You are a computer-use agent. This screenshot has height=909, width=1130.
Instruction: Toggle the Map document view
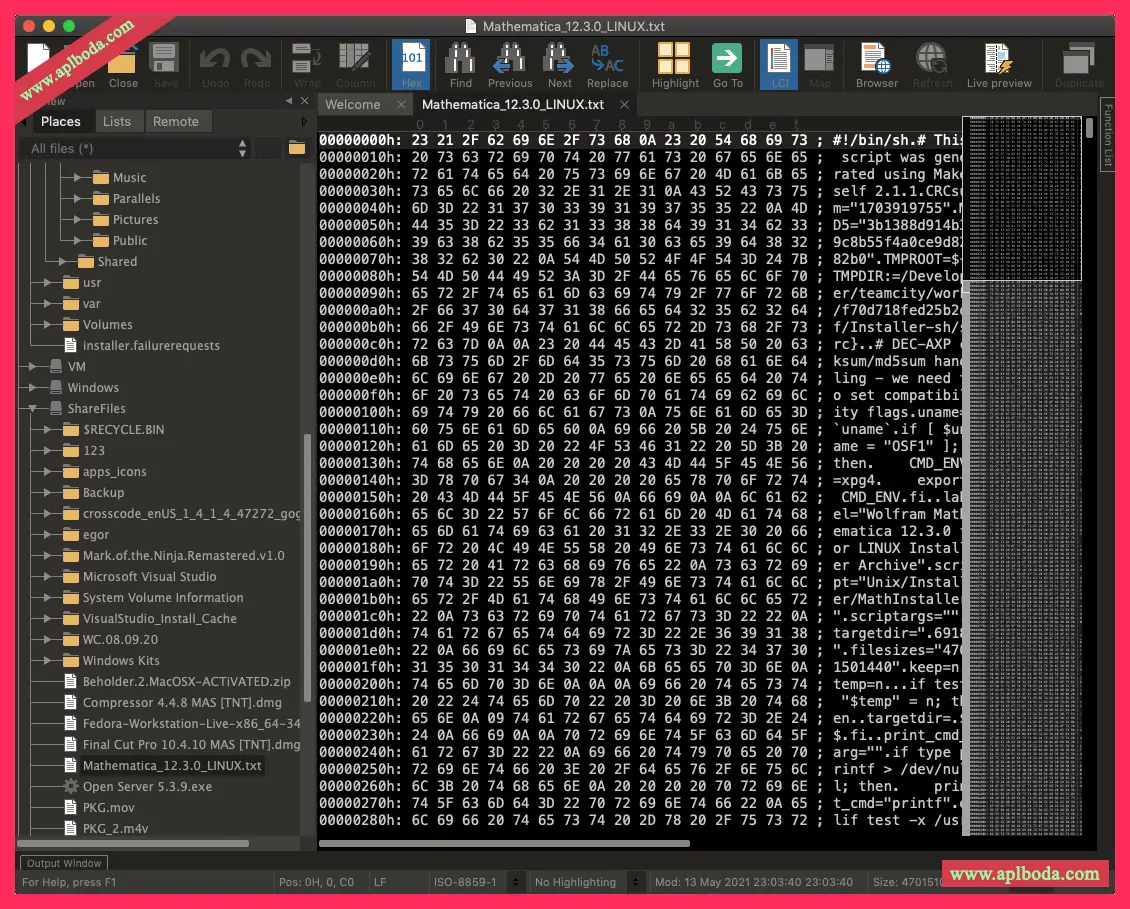coord(819,65)
